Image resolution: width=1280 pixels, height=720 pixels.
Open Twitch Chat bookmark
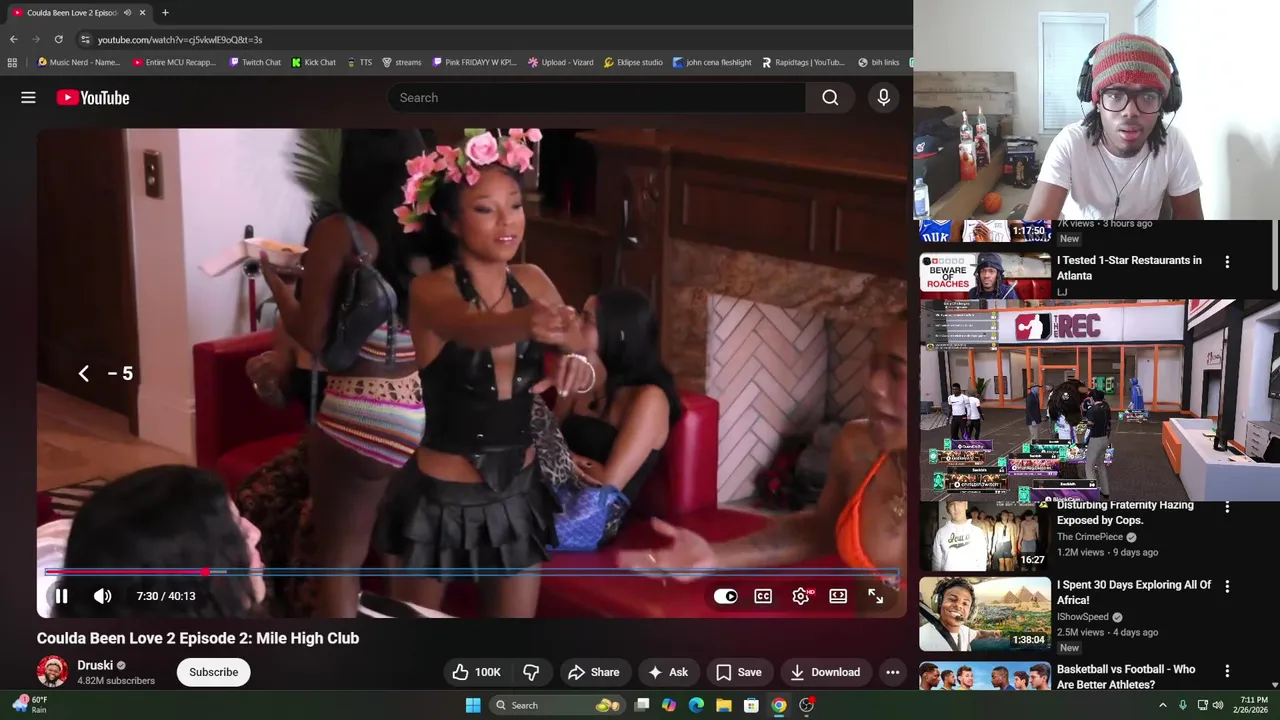(254, 62)
